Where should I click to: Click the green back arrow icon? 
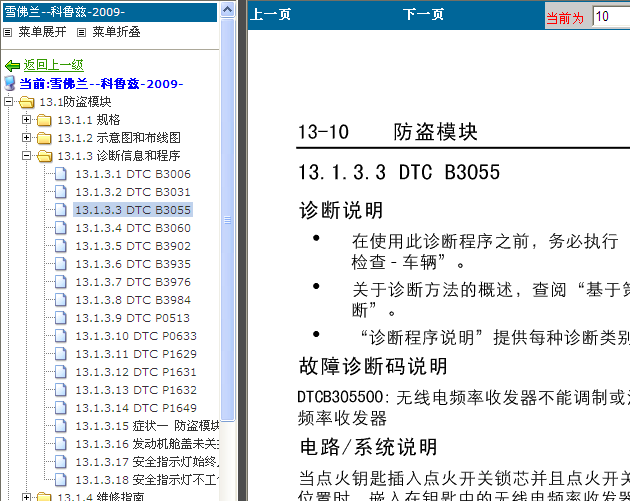(x=12, y=65)
